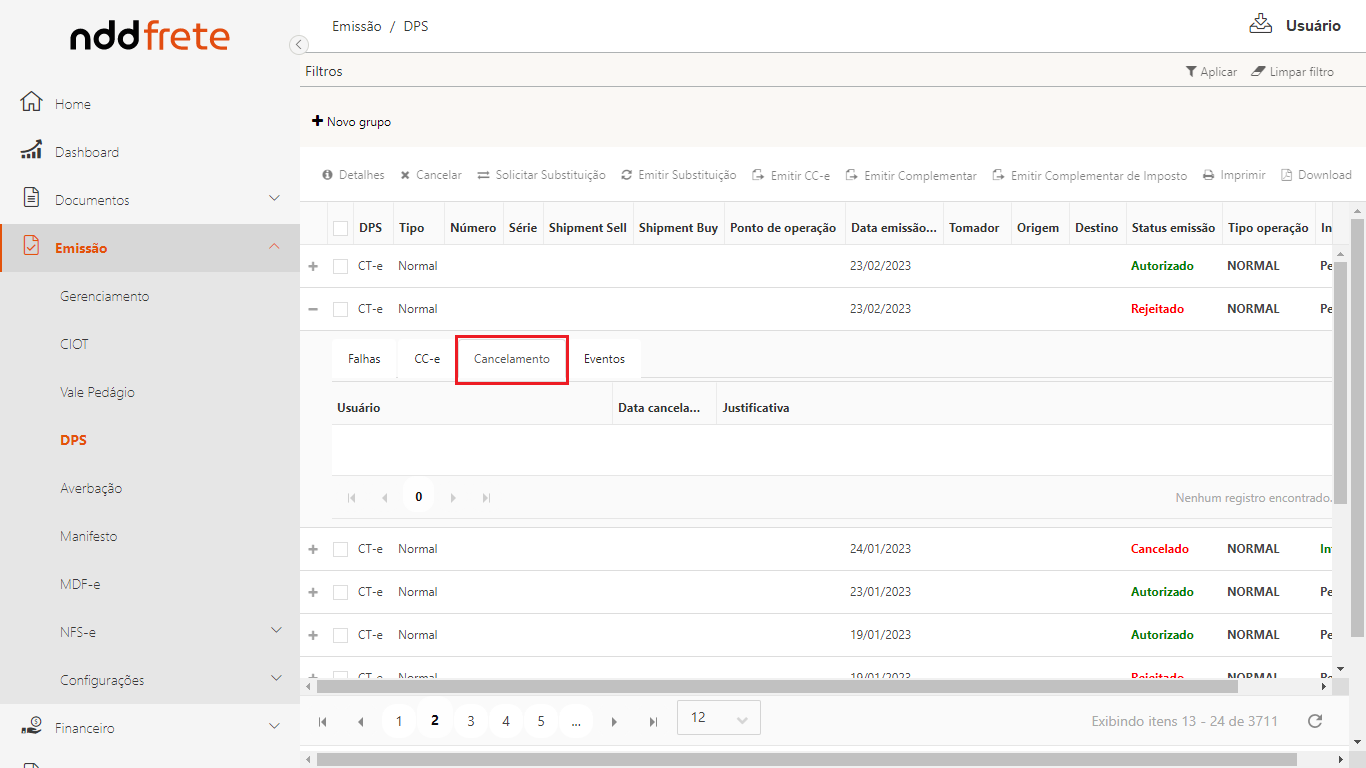Image resolution: width=1366 pixels, height=768 pixels.
Task: Check the box for the Rejeitado CT-e row
Action: pos(341,309)
